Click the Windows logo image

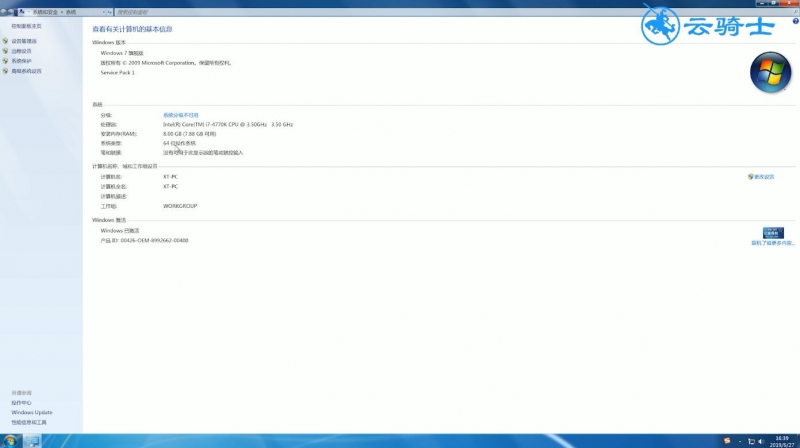(x=770, y=72)
